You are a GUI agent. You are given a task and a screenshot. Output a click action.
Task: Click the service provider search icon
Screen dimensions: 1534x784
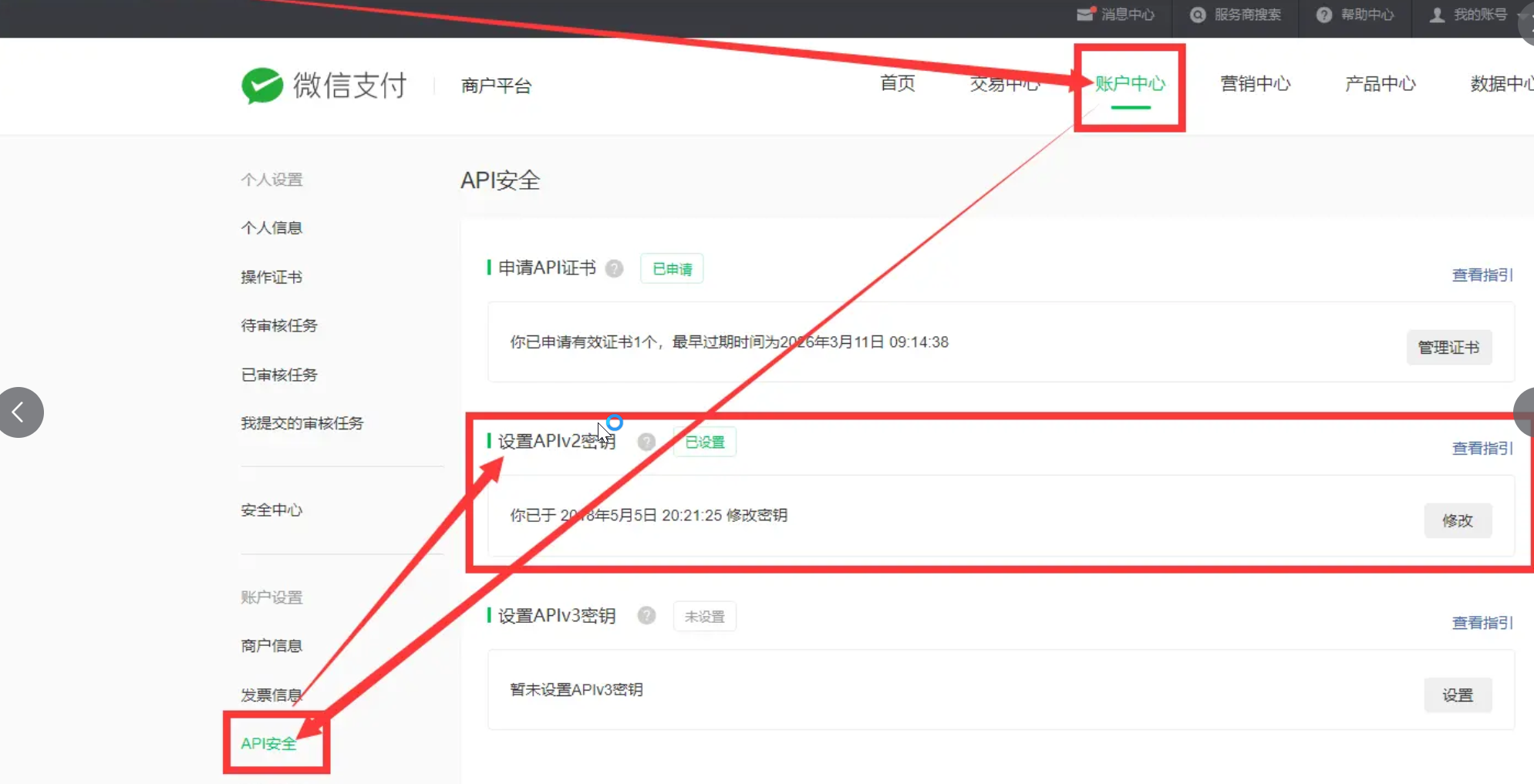(x=1198, y=15)
